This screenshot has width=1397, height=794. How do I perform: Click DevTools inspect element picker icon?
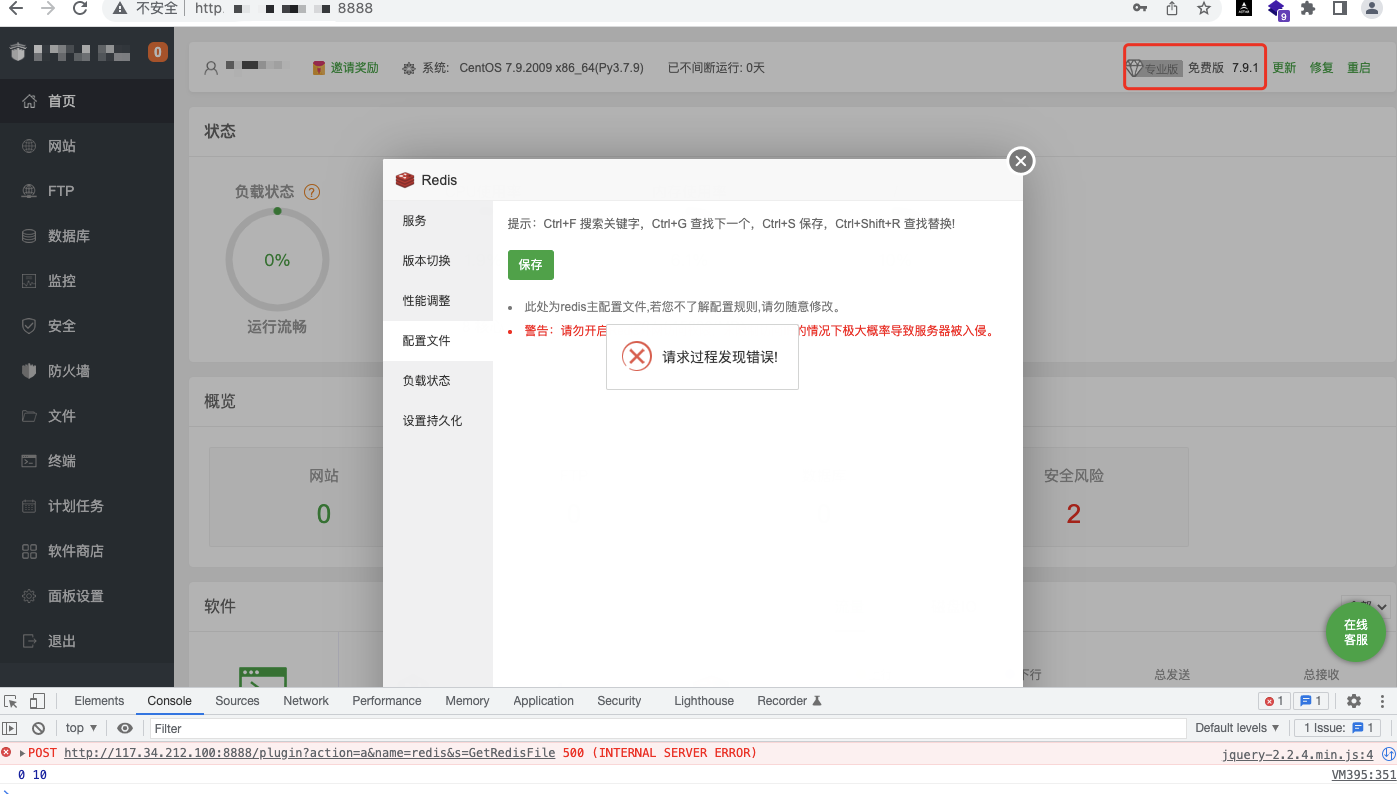pyautogui.click(x=12, y=701)
